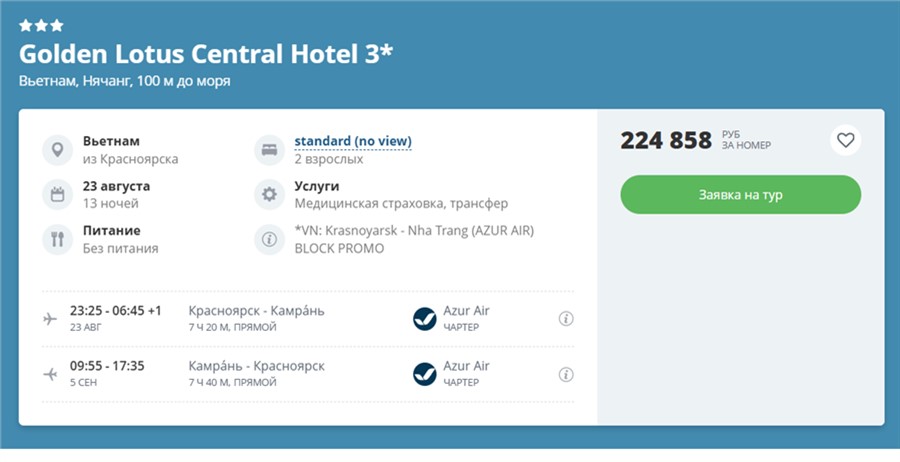Open the standard (no view) room link
This screenshot has height=462, width=900.
coord(352,141)
